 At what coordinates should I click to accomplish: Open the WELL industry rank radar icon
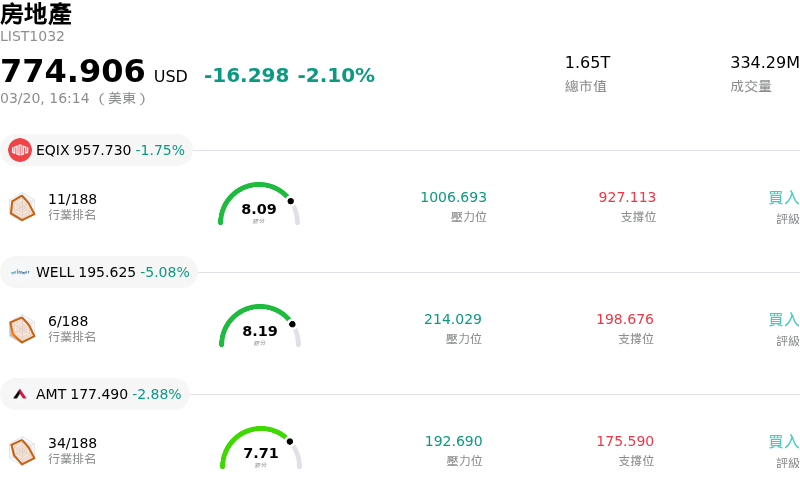click(22, 329)
